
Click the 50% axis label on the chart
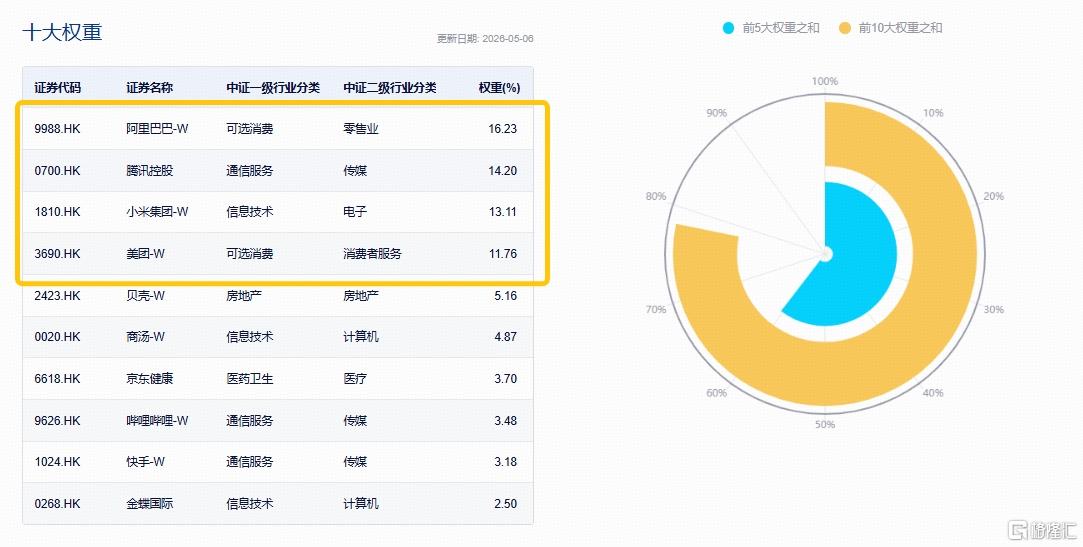pos(825,425)
